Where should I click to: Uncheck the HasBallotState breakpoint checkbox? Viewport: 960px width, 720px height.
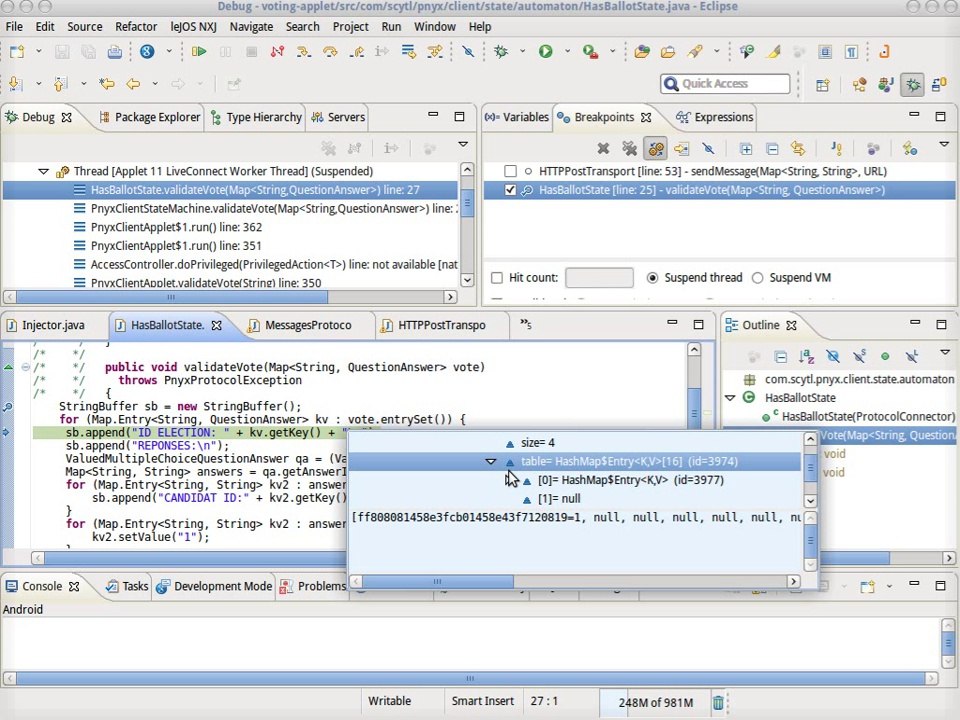(x=510, y=190)
